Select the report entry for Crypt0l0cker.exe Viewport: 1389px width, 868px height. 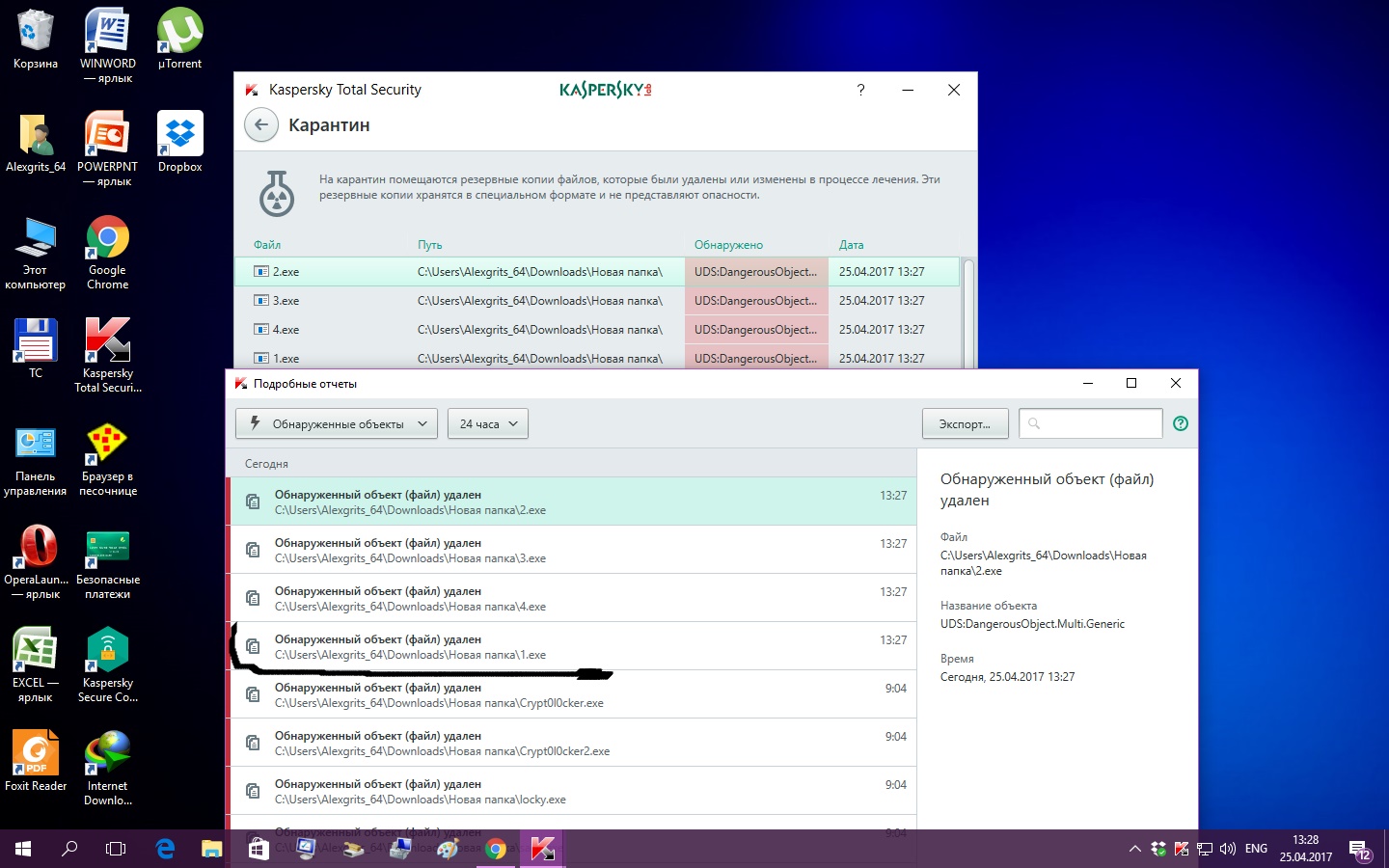point(571,694)
